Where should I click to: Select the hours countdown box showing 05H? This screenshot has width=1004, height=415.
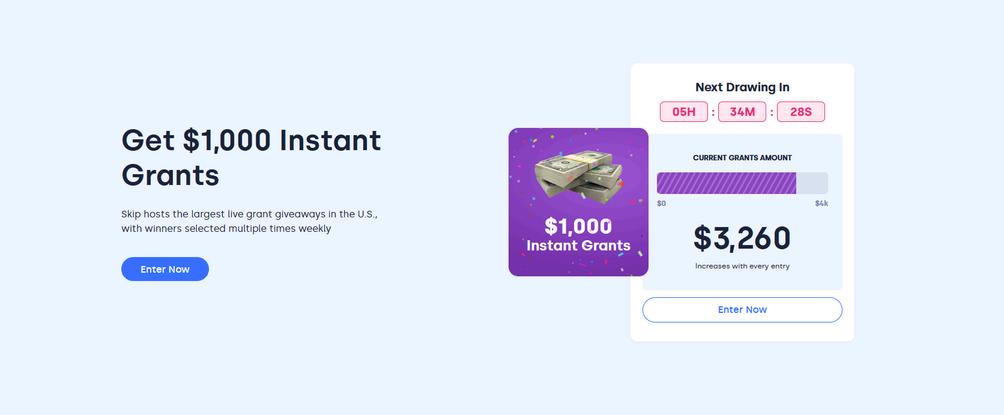(x=684, y=112)
